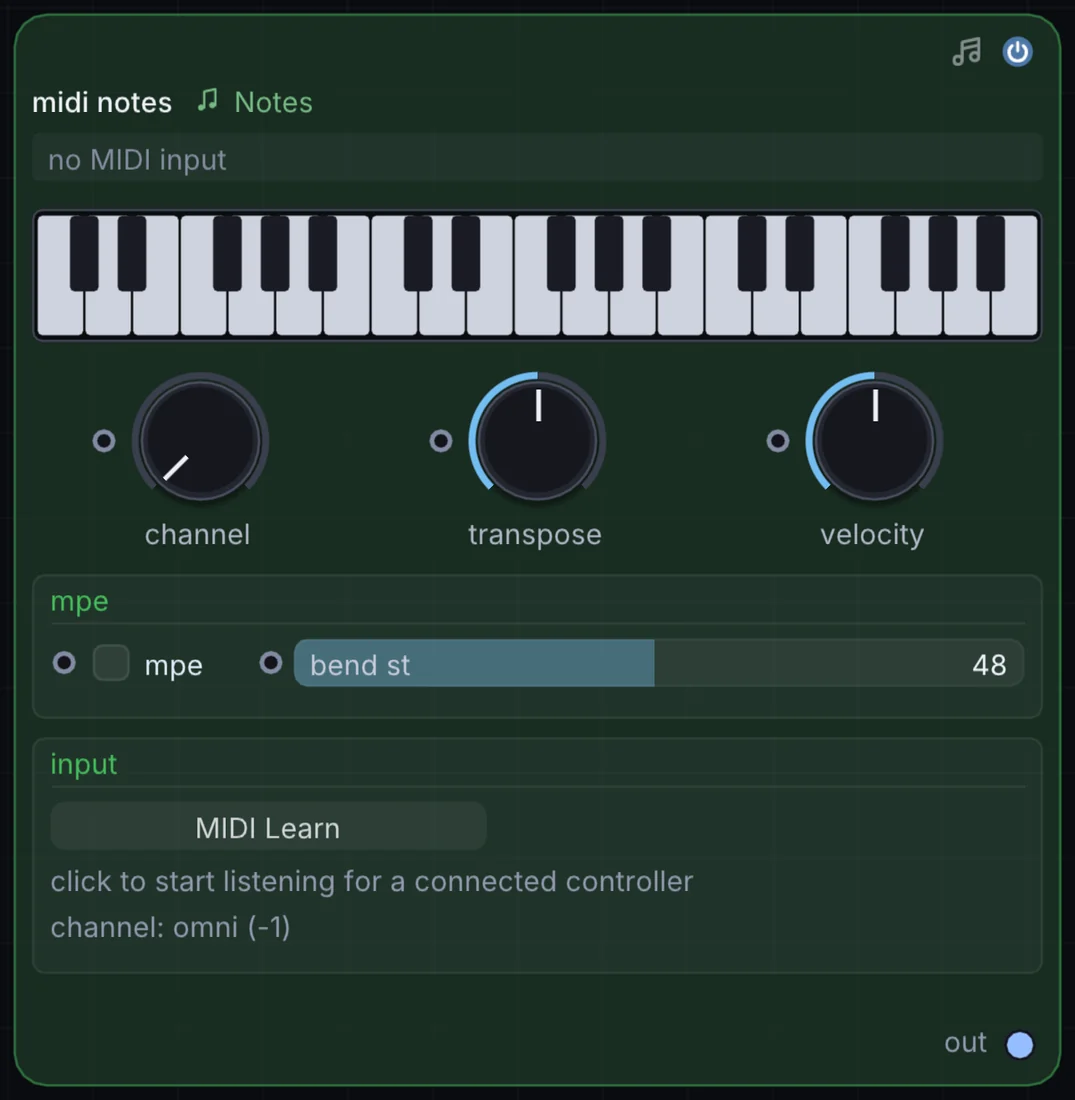Click the music notes icon beside power
Viewport: 1075px width, 1100px height.
coord(966,52)
